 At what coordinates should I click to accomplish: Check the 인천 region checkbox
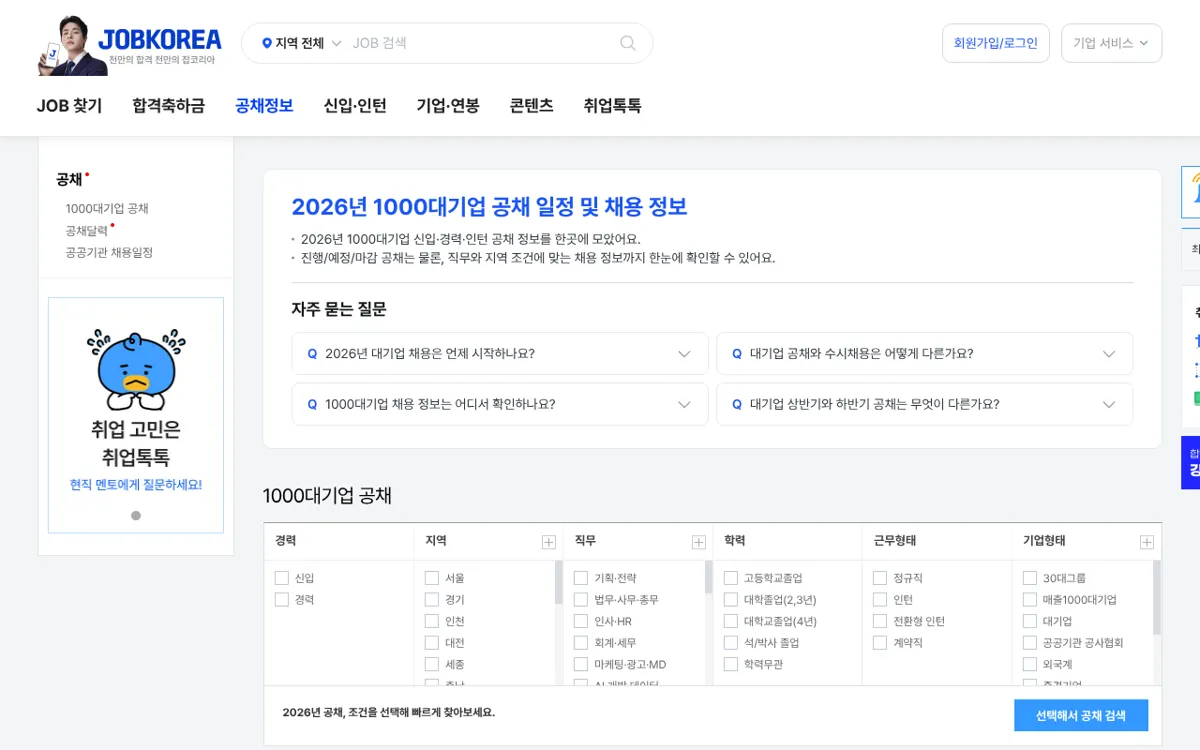[x=432, y=621]
